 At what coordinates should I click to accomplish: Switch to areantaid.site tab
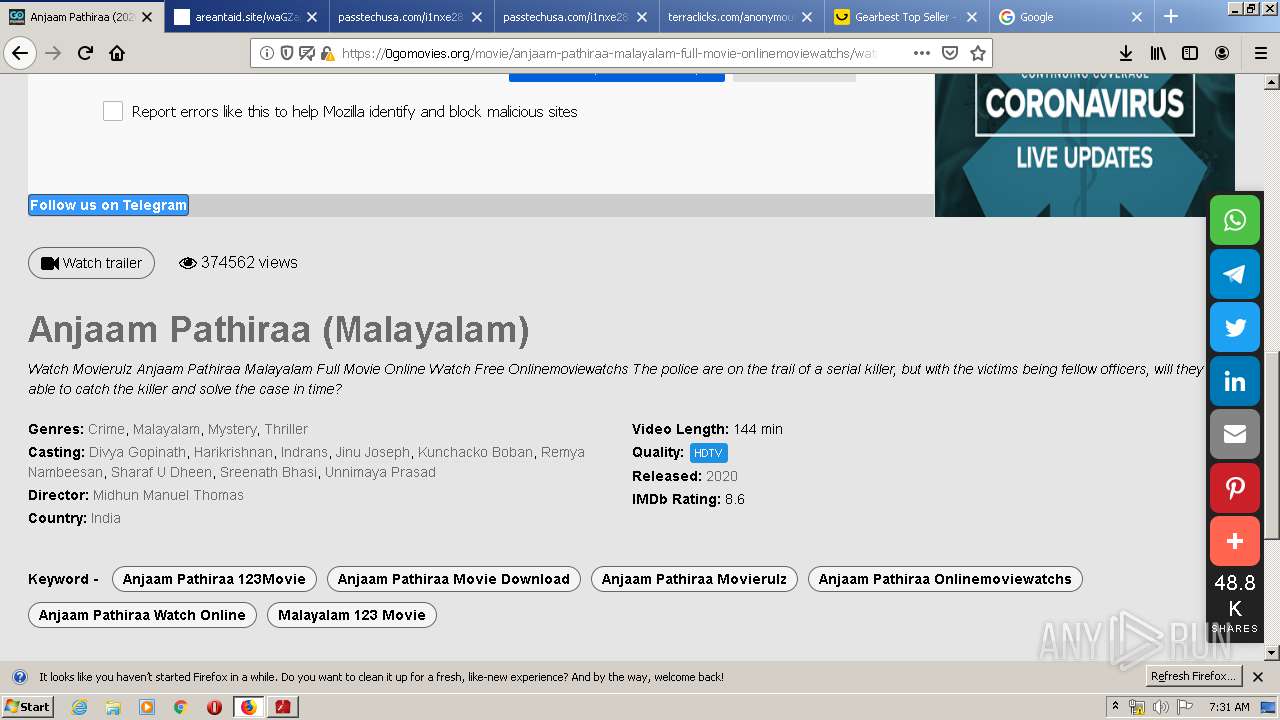(x=246, y=17)
